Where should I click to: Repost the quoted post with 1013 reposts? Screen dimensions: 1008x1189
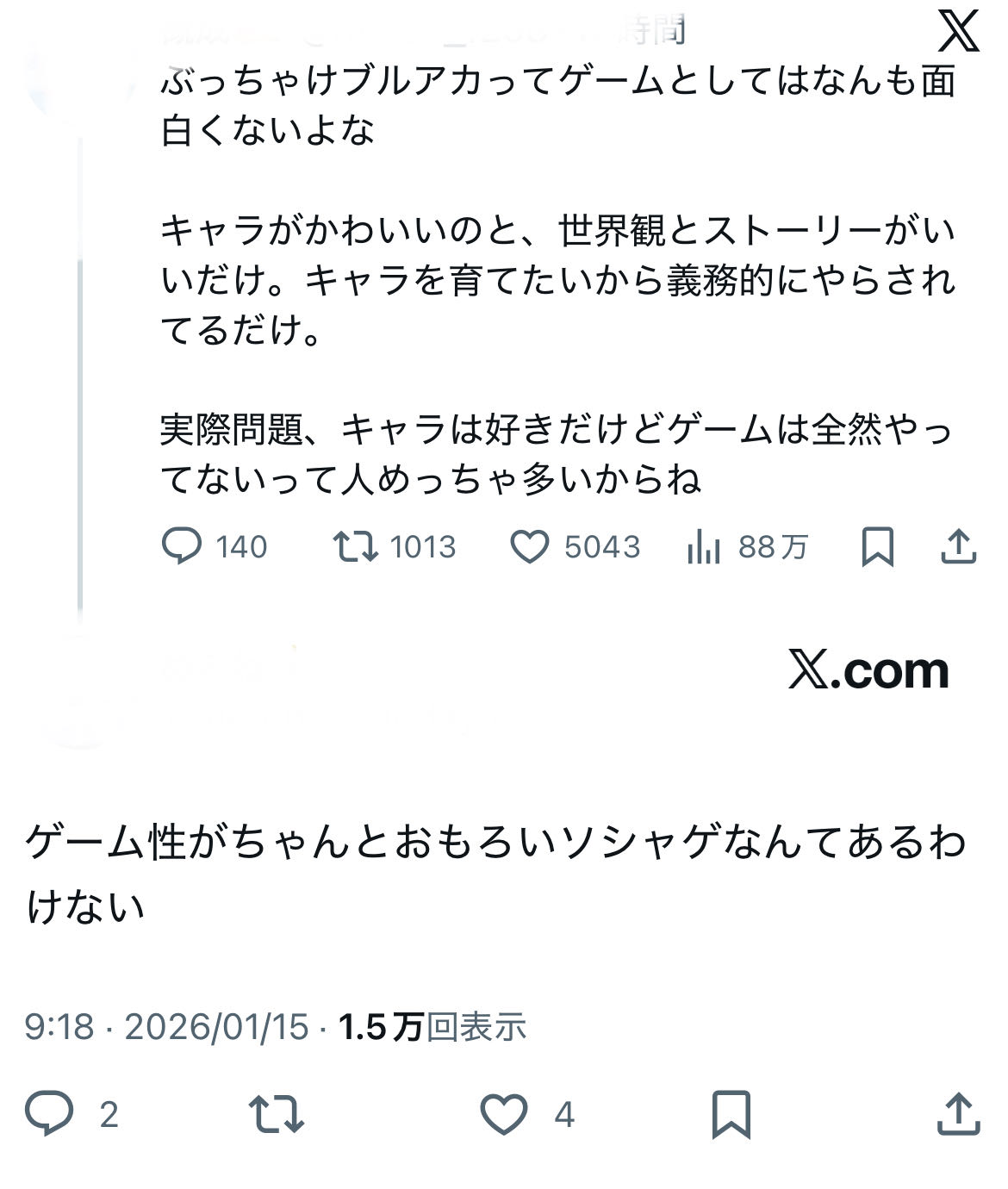356,546
